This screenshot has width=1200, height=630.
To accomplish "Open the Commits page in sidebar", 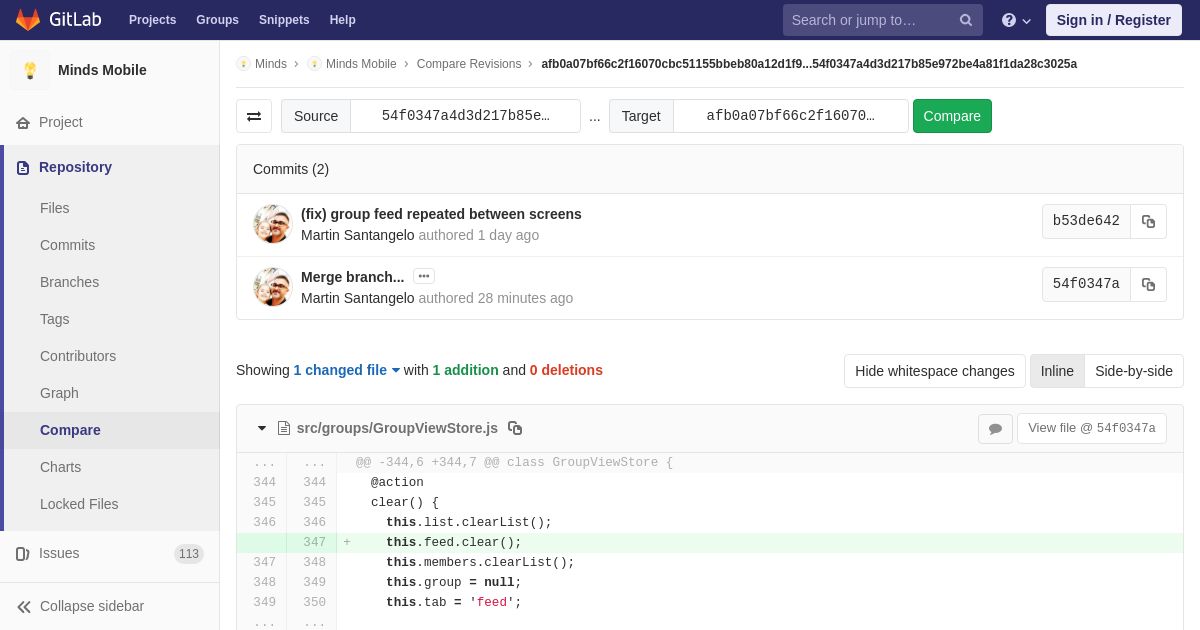I will tap(67, 245).
